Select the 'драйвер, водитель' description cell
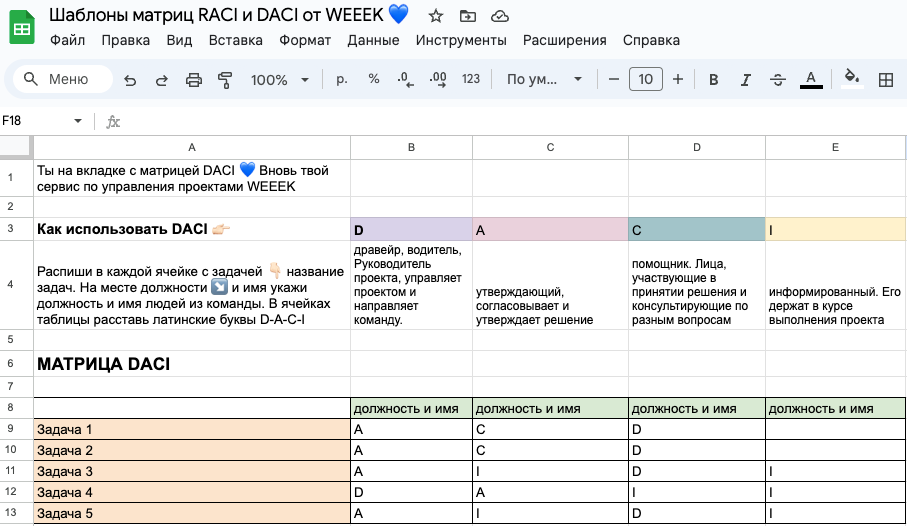The width and height of the screenshot is (907, 526). click(411, 285)
